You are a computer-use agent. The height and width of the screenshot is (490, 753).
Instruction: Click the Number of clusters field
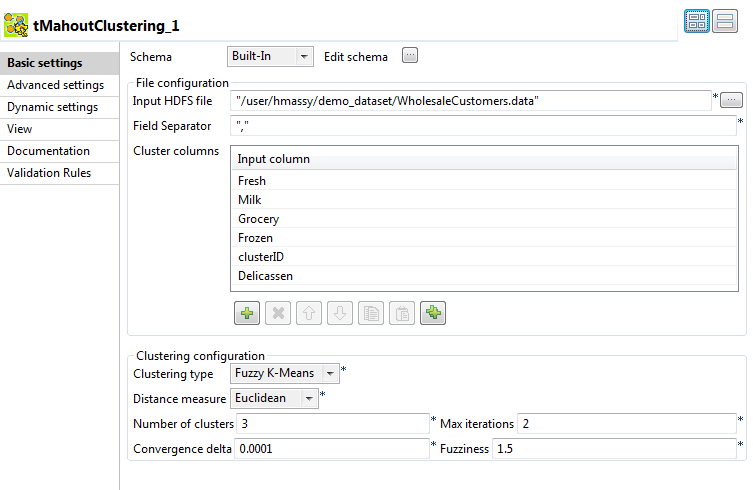click(x=332, y=424)
